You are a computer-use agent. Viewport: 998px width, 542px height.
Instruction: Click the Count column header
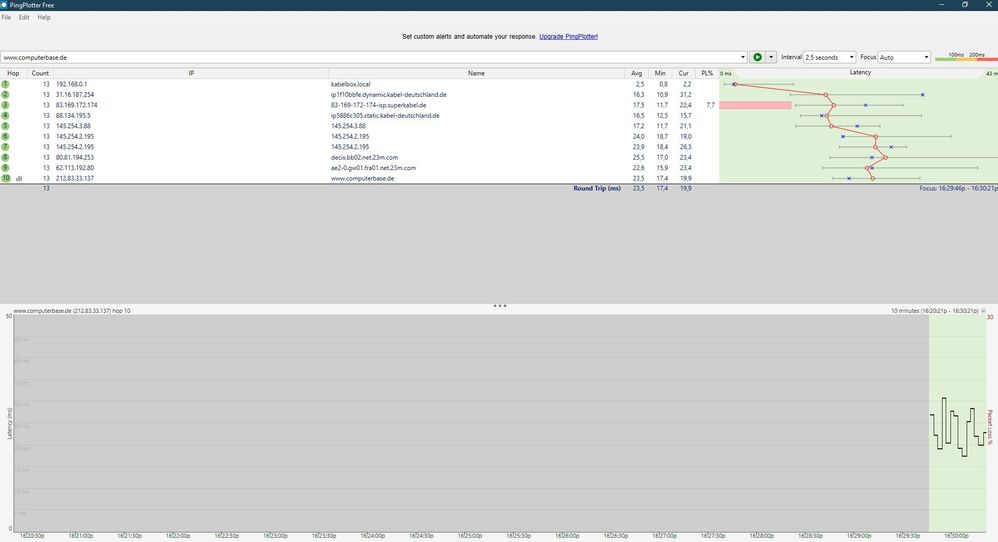40,73
